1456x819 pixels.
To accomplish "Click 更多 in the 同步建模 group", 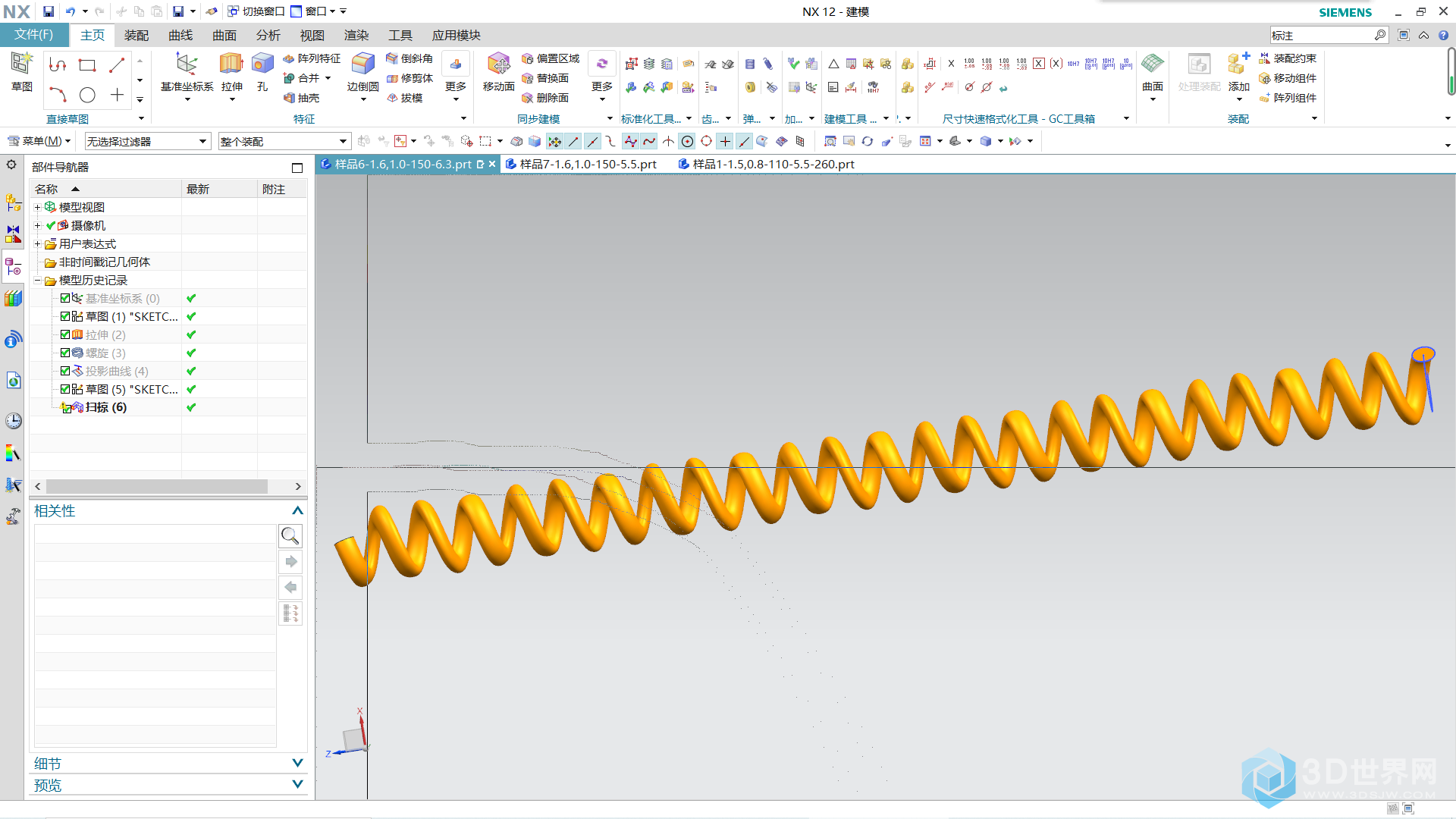I will click(601, 76).
